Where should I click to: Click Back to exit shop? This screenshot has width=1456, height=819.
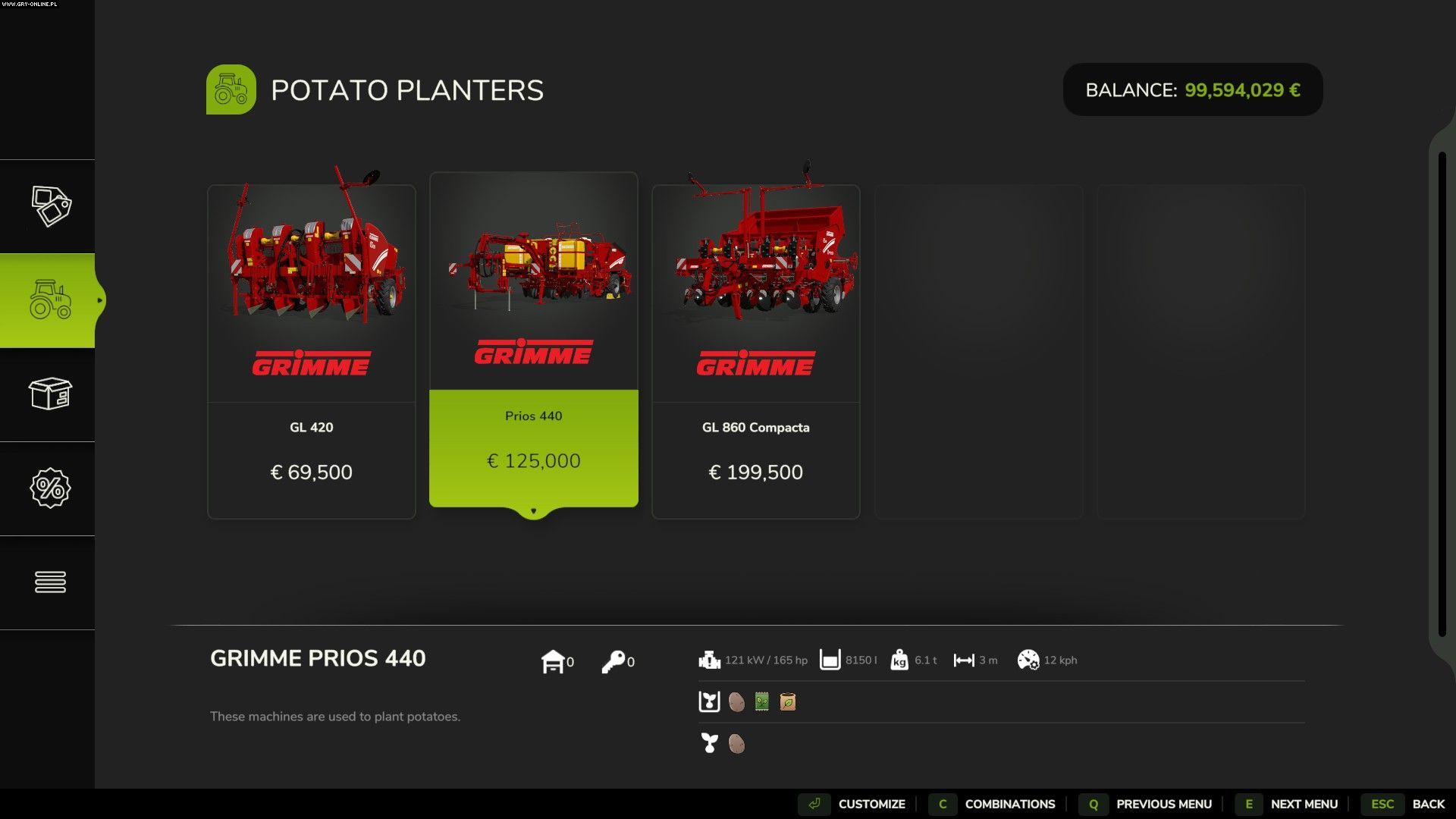point(1404,804)
